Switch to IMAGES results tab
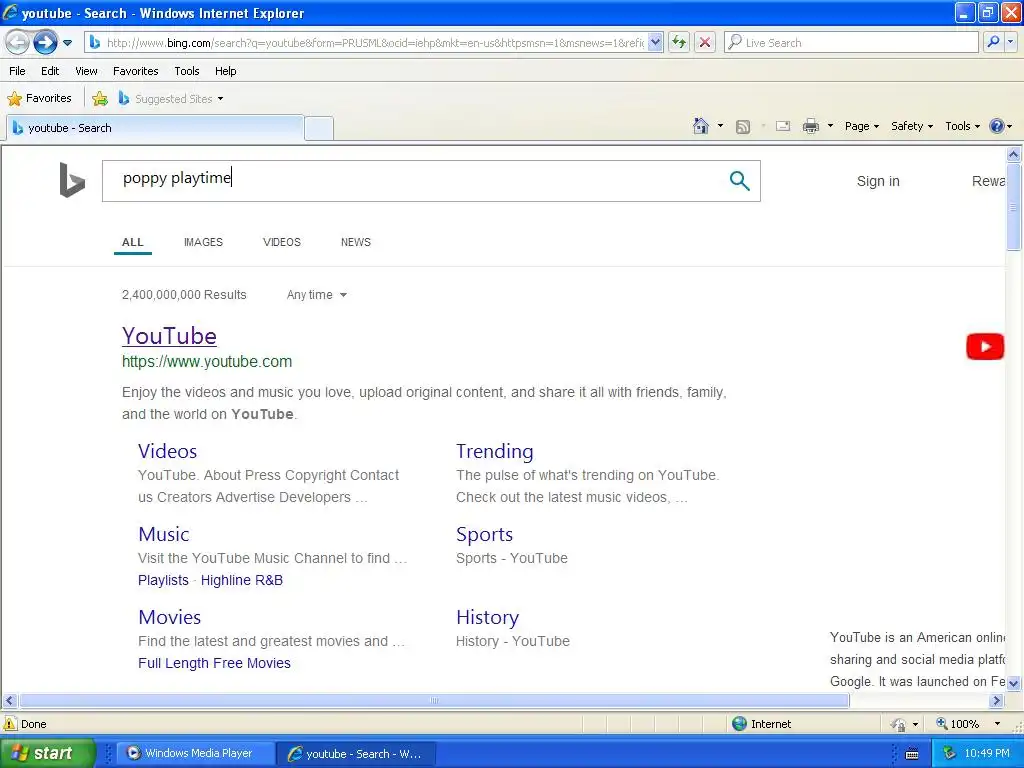 203,242
